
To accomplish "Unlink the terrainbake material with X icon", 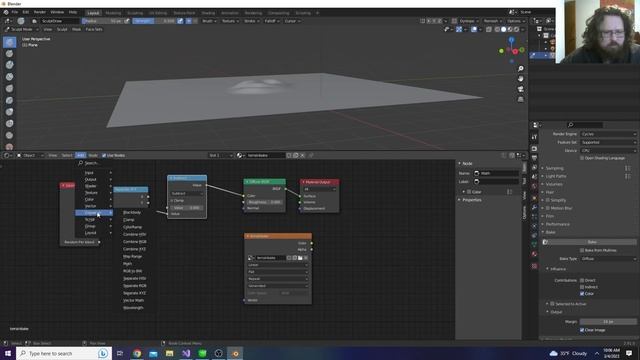I will click(302, 155).
